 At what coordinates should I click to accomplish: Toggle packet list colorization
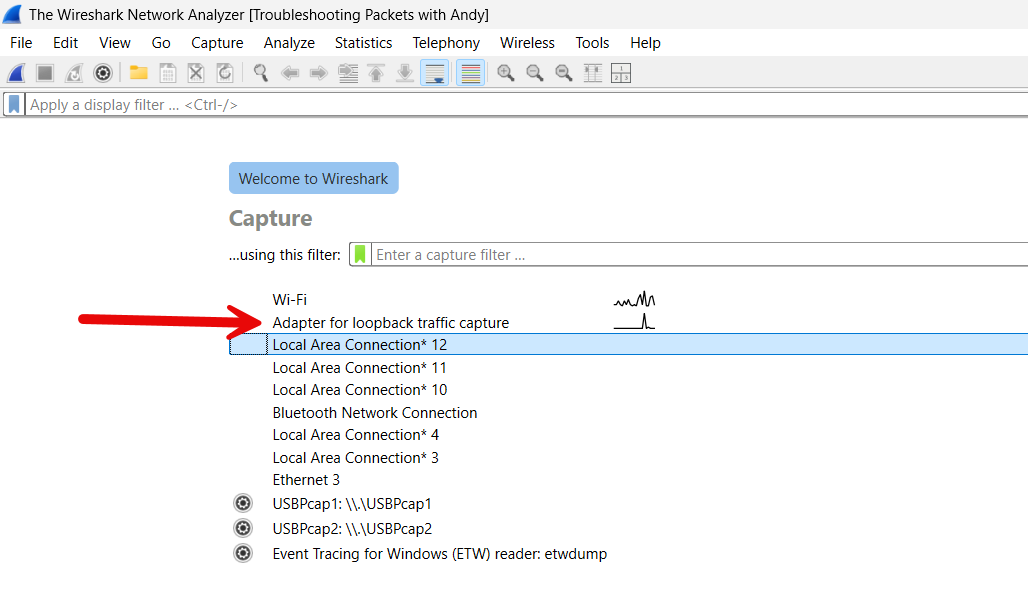[x=470, y=72]
